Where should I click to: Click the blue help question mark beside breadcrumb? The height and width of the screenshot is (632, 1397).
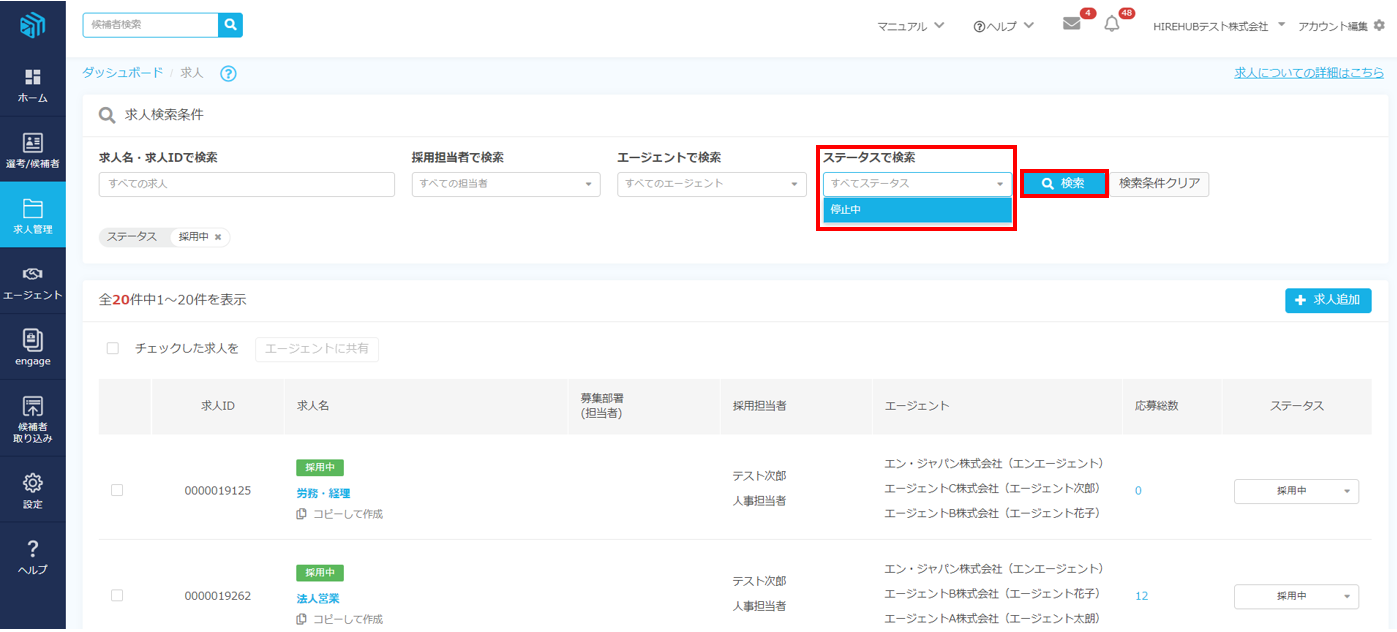[228, 73]
